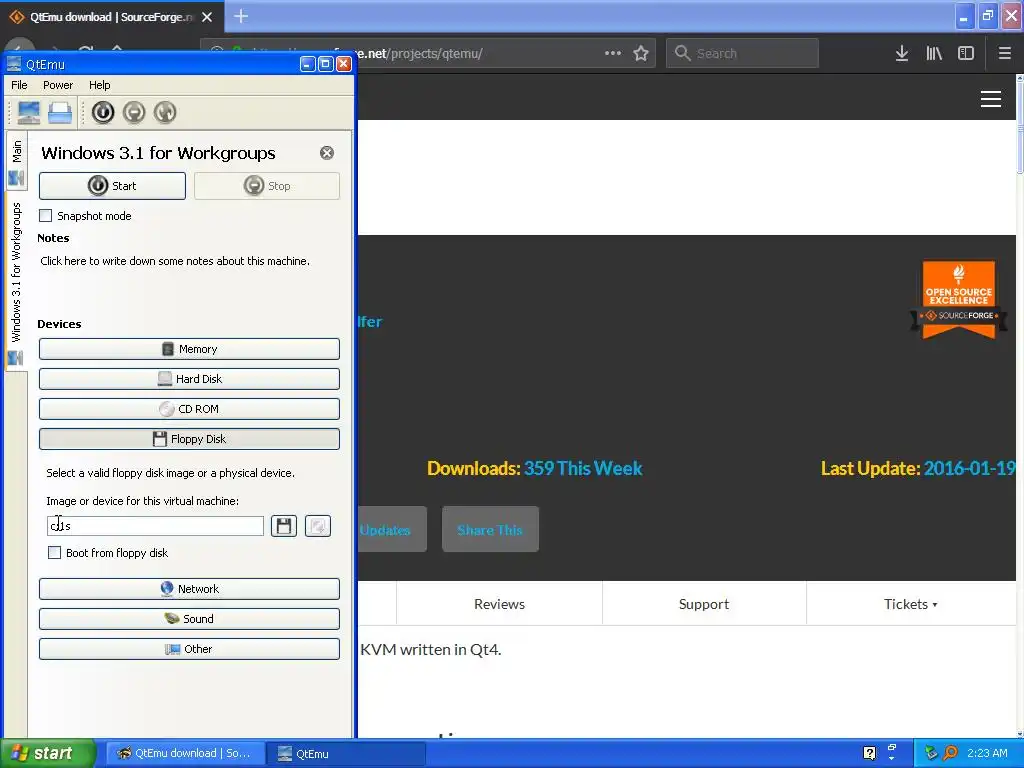Enable the Snapshot mode checkbox
The image size is (1024, 768).
point(46,216)
